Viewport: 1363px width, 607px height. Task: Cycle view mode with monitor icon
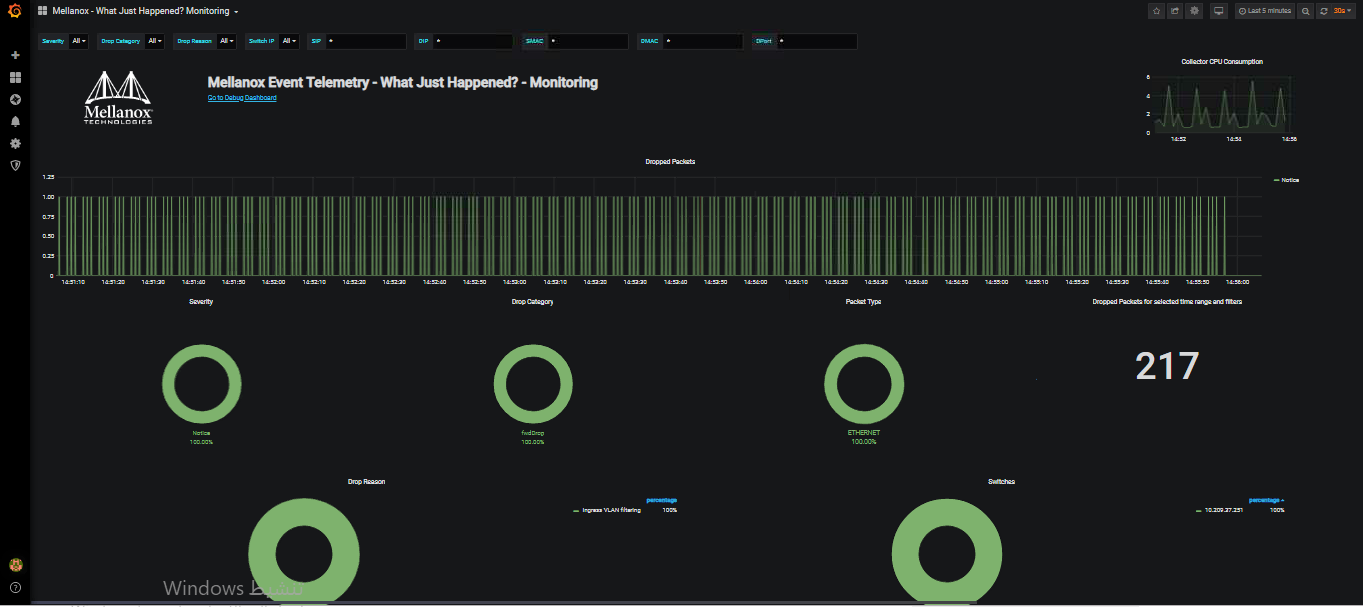pyautogui.click(x=1218, y=11)
